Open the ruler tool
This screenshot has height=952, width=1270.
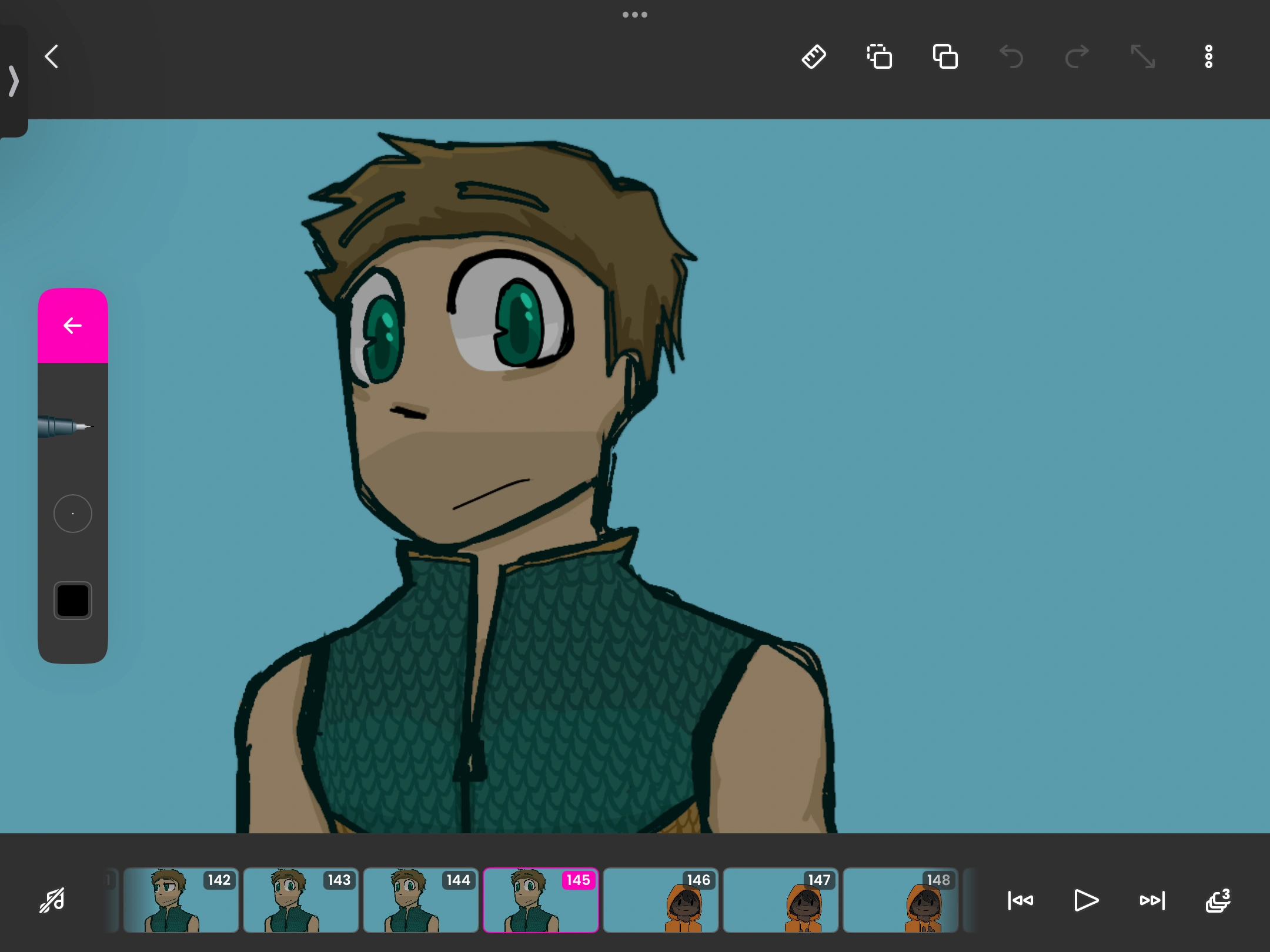coord(814,57)
